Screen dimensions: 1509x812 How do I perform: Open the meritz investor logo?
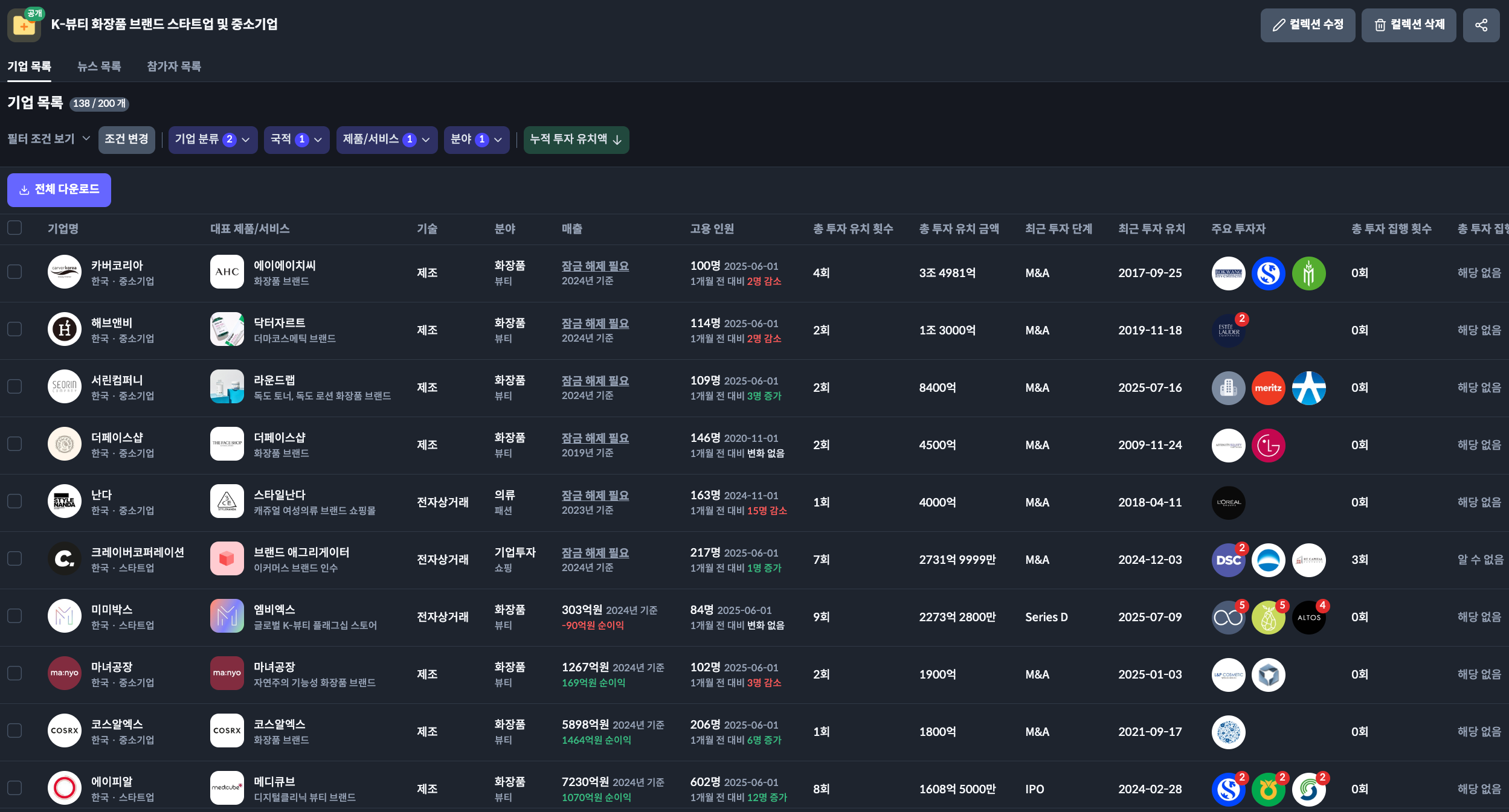coord(1268,388)
